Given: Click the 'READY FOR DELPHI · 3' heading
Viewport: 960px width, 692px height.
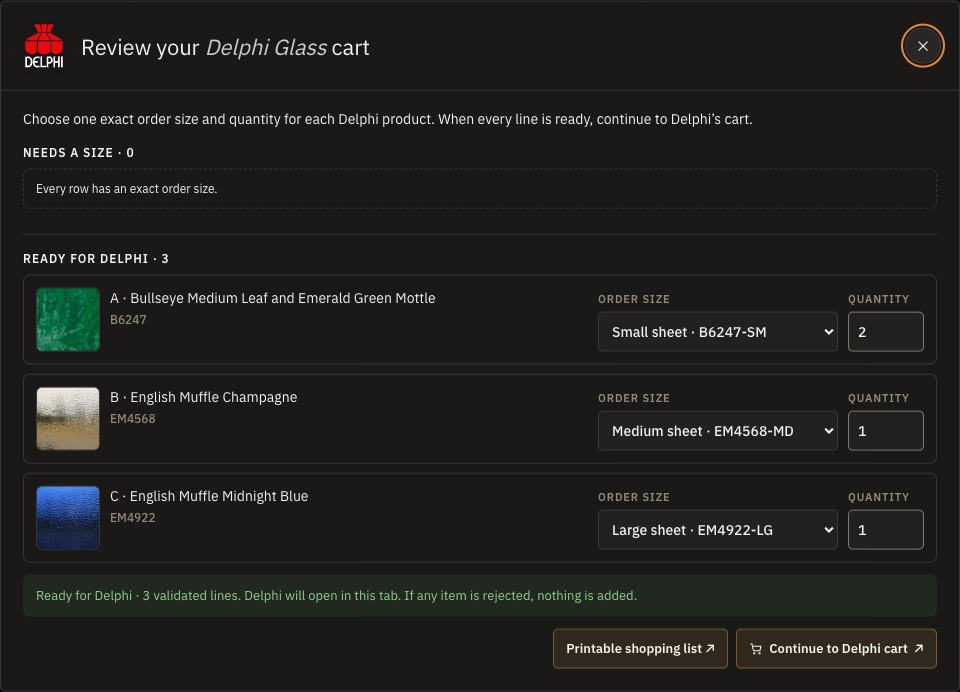Looking at the screenshot, I should click(x=96, y=258).
